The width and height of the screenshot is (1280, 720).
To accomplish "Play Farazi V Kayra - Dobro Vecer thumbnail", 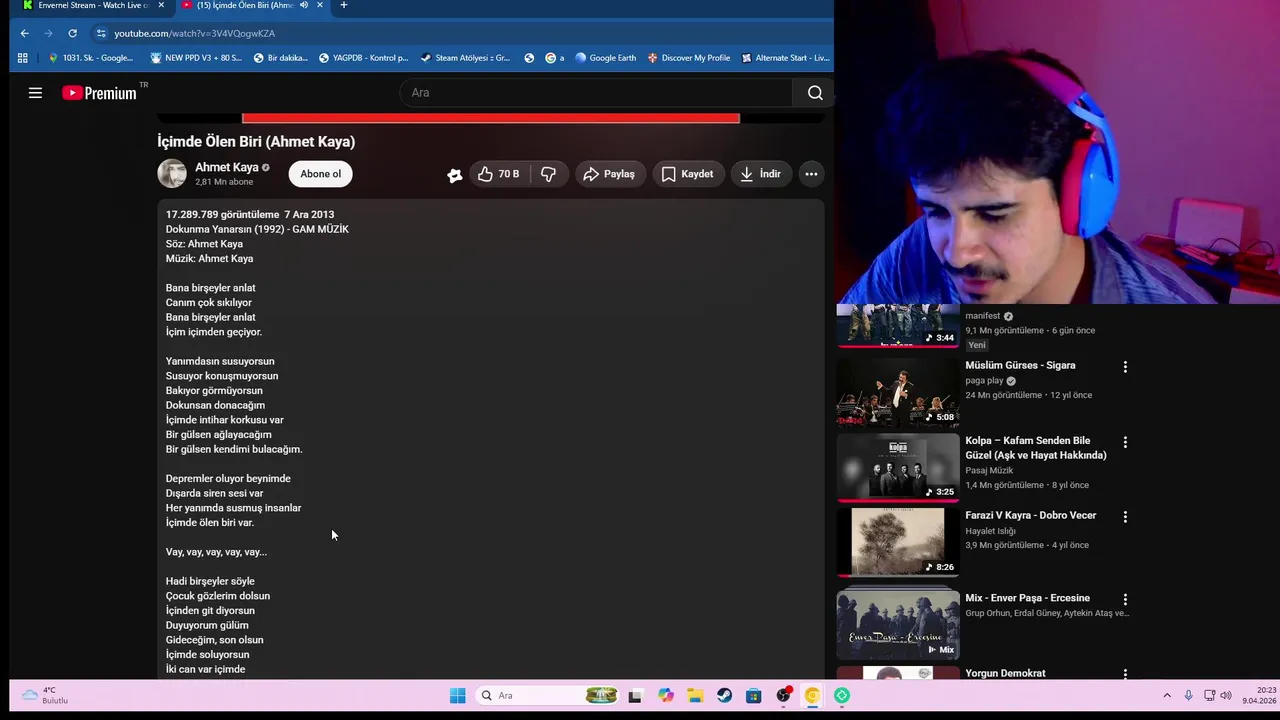I will 897,542.
